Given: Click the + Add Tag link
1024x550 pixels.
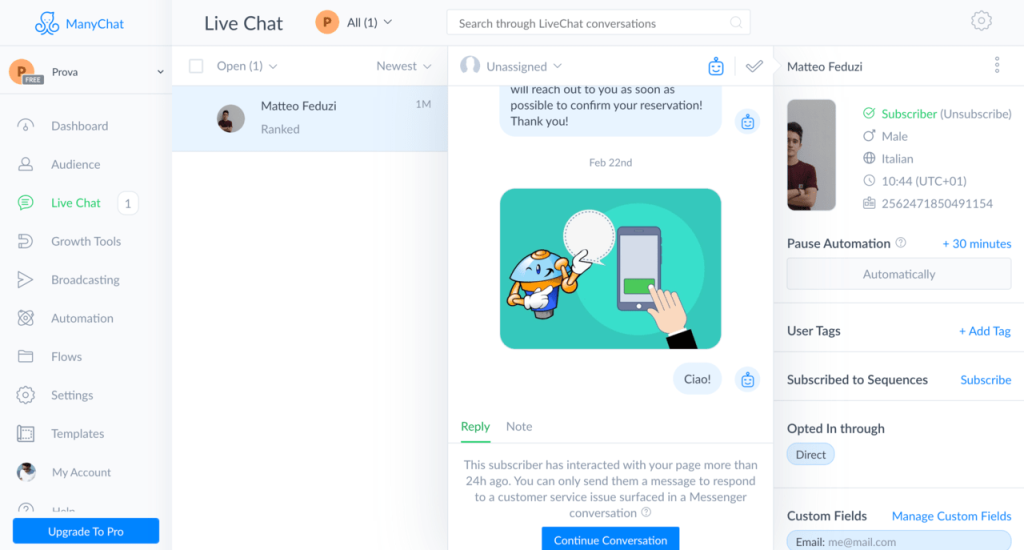Looking at the screenshot, I should coord(984,331).
